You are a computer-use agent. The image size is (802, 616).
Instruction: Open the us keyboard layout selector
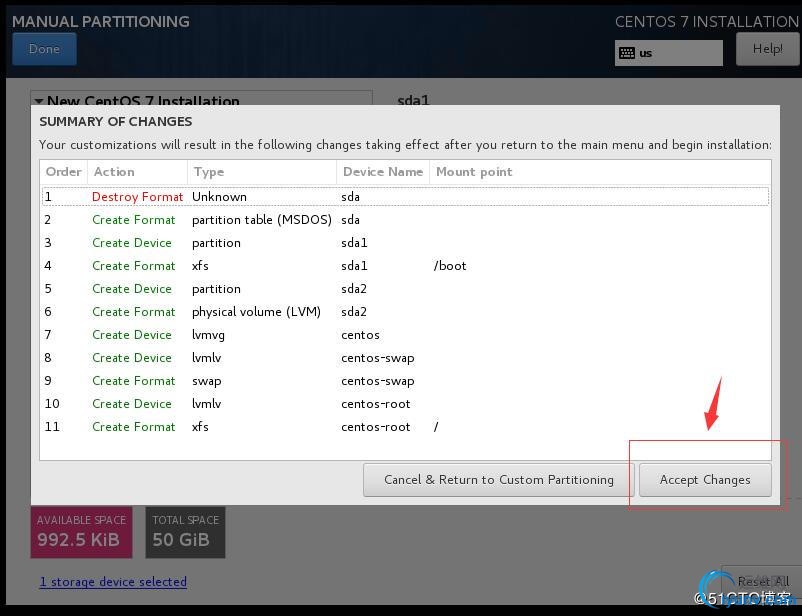669,53
